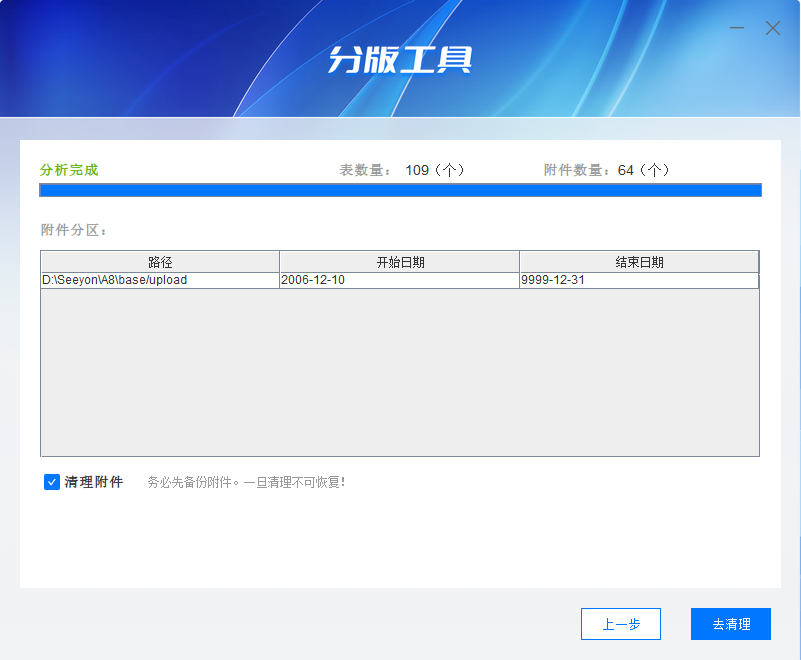Go back with the 上一步 button

[620, 624]
